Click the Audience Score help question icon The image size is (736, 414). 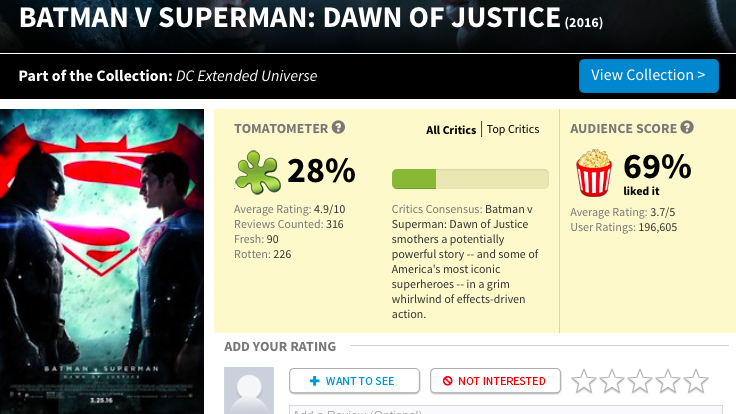(x=685, y=128)
